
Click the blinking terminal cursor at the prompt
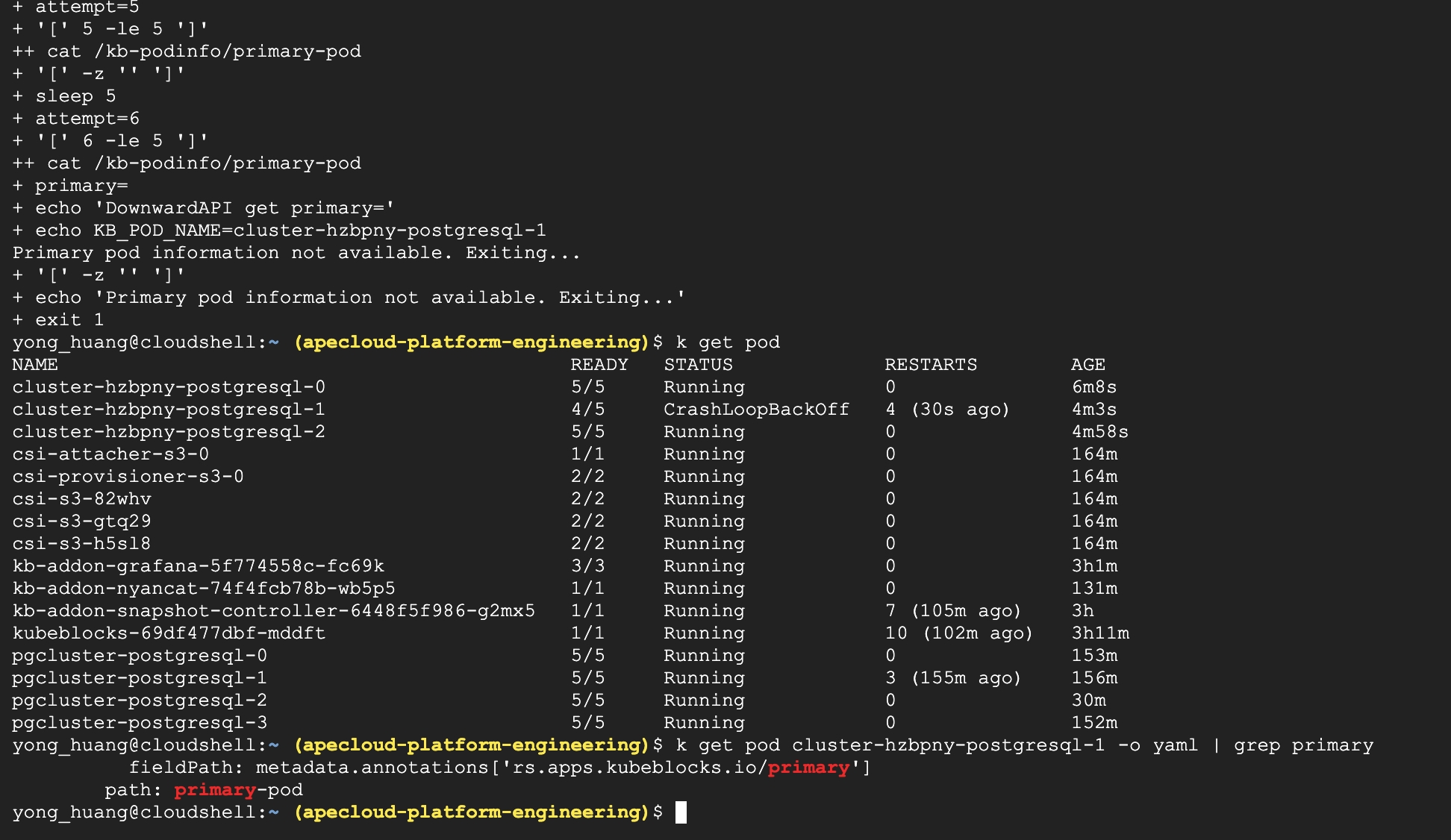[x=681, y=812]
